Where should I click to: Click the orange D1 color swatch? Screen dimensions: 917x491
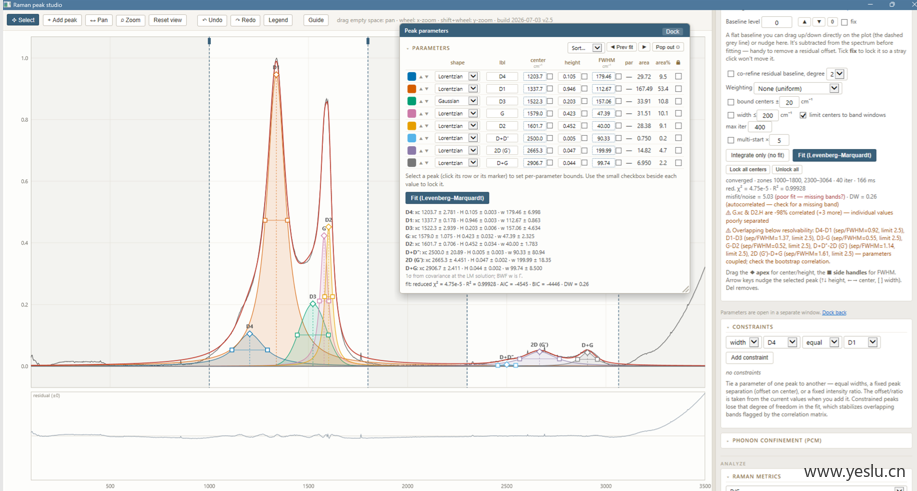coord(412,89)
